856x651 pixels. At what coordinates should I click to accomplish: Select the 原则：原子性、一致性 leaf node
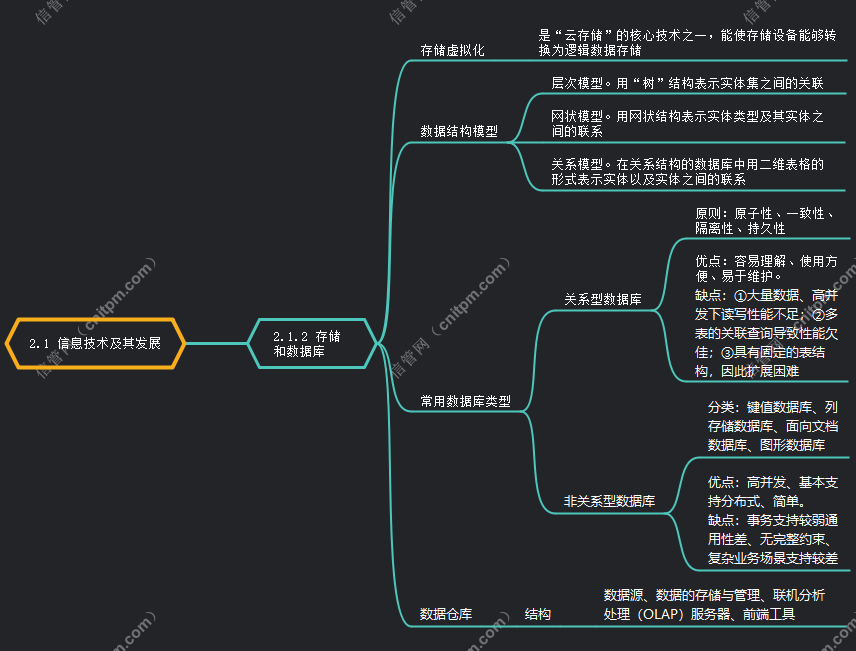pyautogui.click(x=764, y=221)
